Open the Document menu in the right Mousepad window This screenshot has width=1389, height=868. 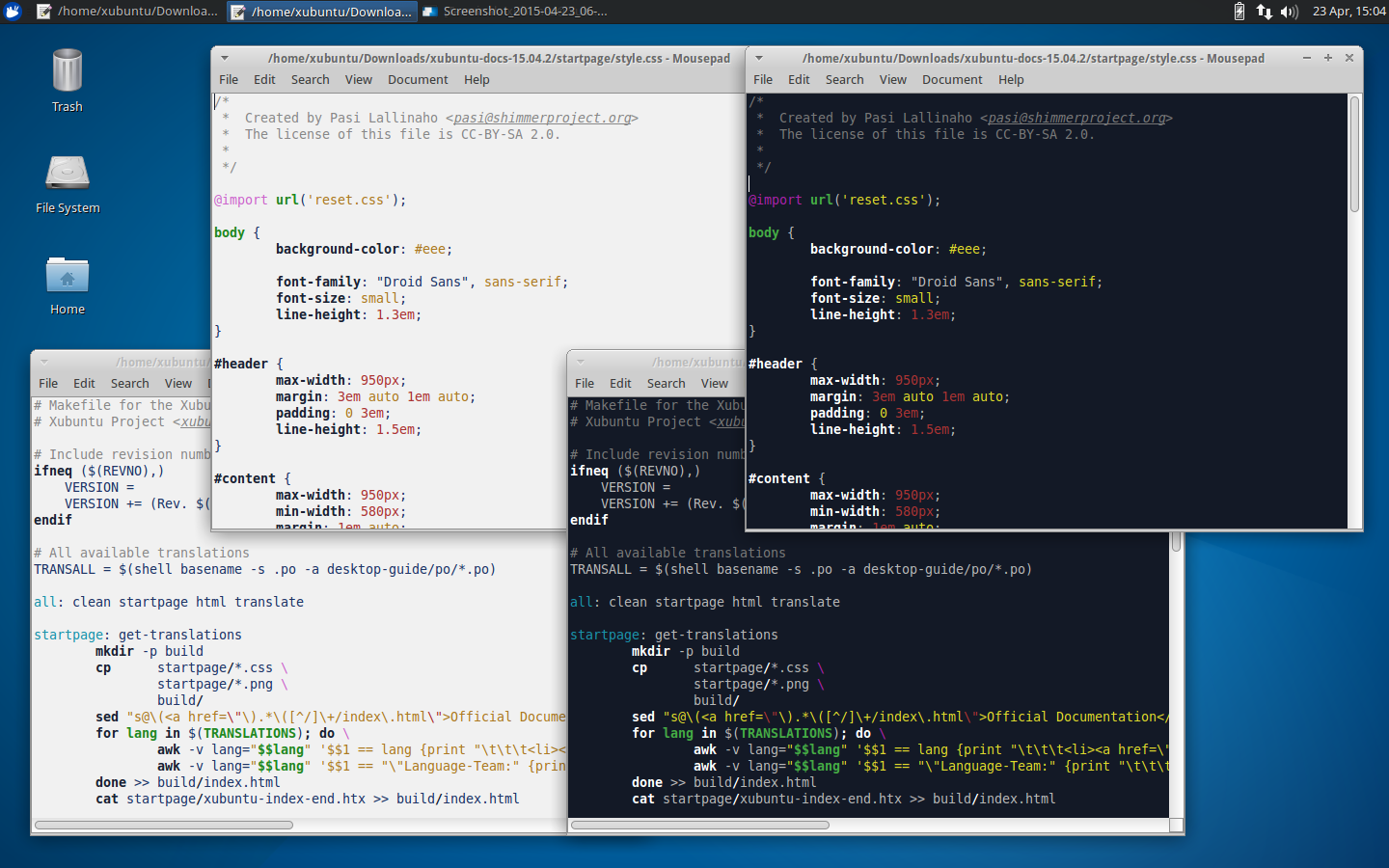pyautogui.click(x=952, y=79)
